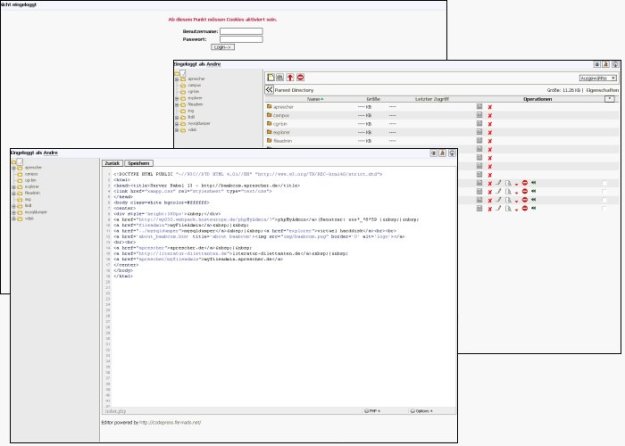Open the explorer folder in the file list

click(x=281, y=132)
